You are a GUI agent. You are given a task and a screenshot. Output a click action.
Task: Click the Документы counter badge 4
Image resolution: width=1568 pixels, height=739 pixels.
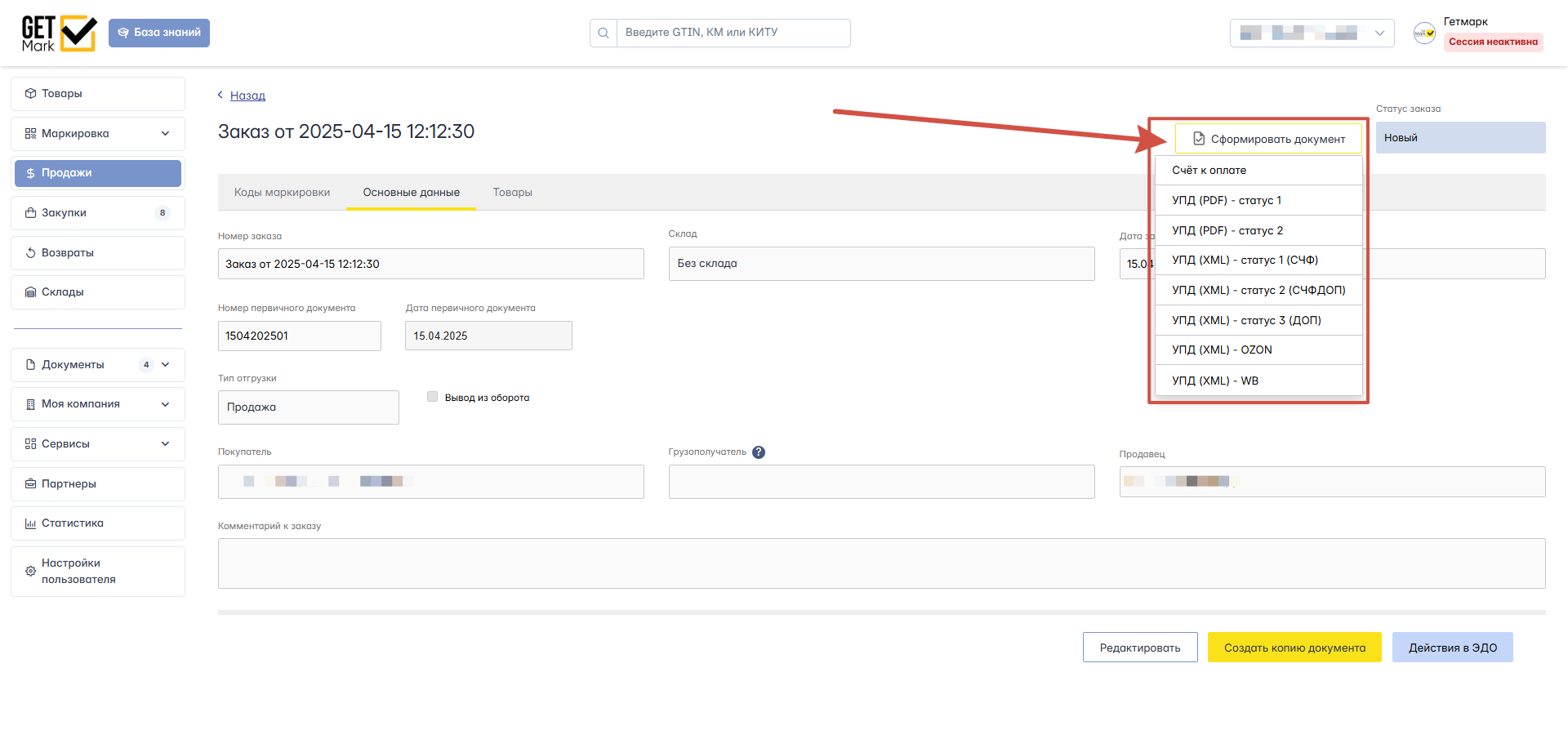coord(146,365)
